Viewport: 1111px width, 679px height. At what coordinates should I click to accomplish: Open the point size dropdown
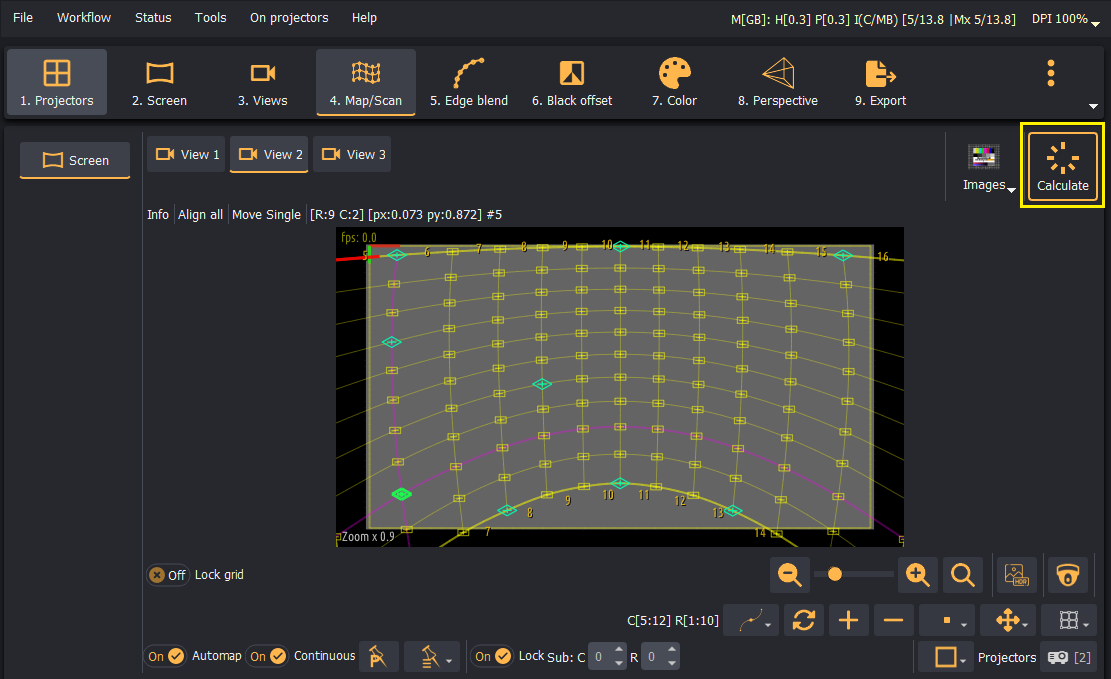(x=947, y=620)
